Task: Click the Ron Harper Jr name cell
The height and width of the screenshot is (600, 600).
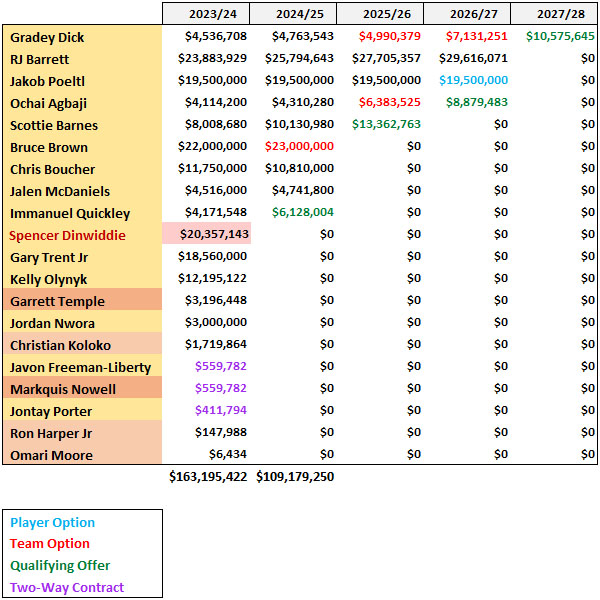Action: pos(82,433)
